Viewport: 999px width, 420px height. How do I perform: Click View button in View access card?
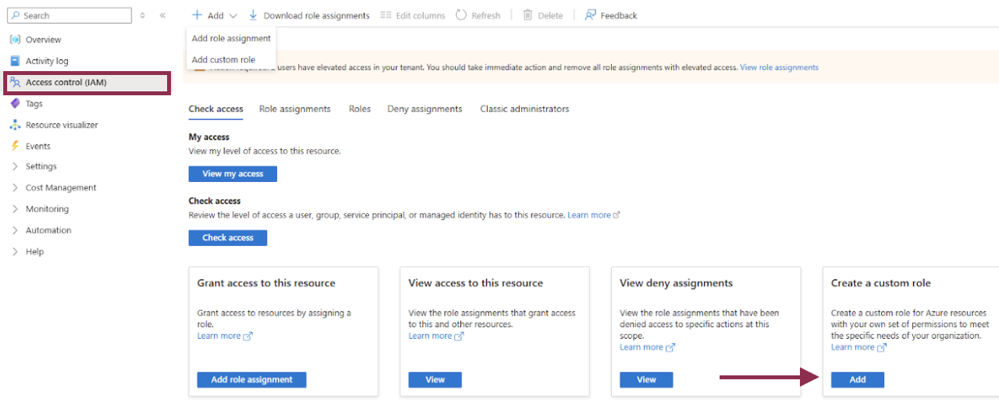pyautogui.click(x=435, y=379)
